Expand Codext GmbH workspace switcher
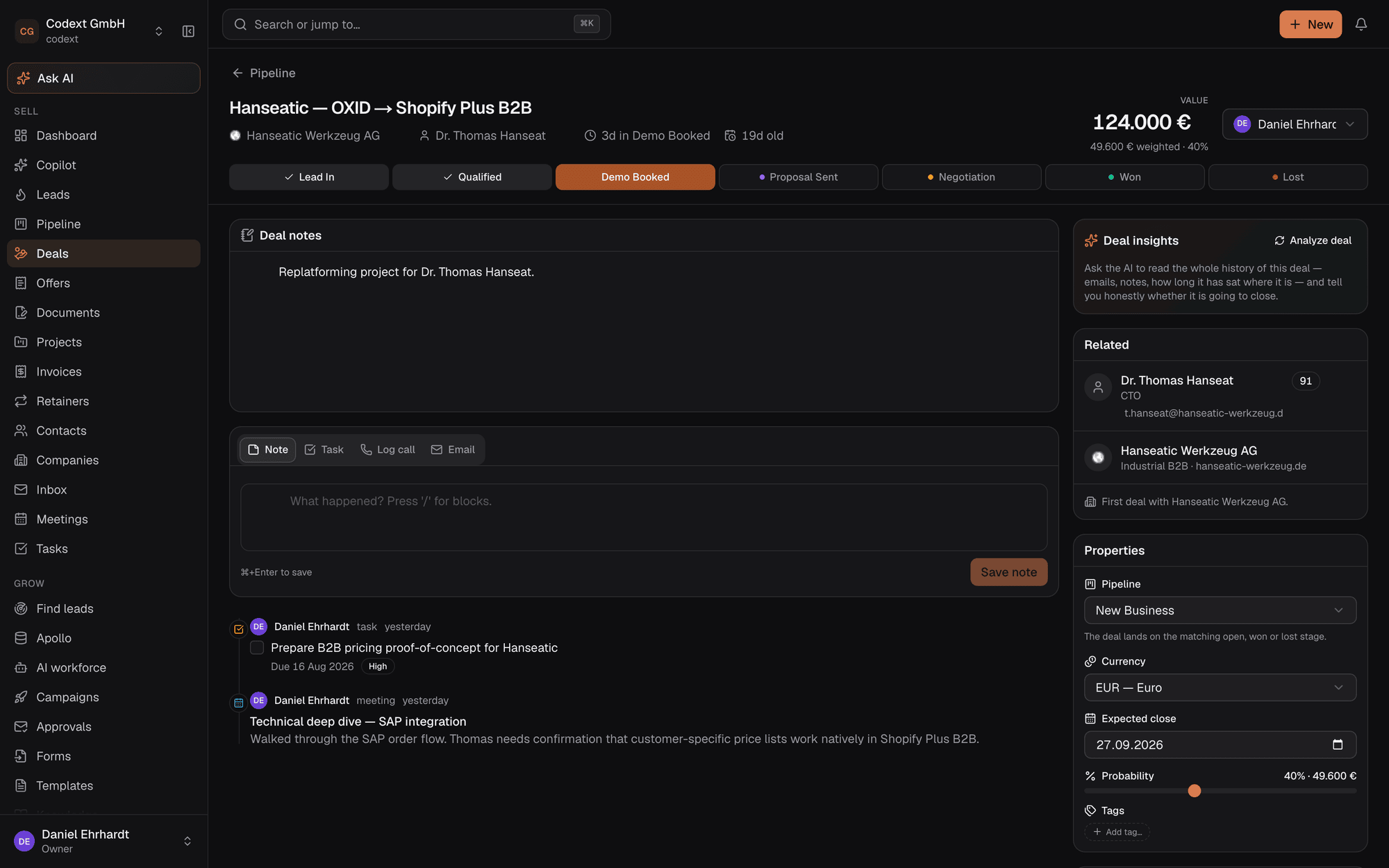The height and width of the screenshot is (868, 1389). click(x=158, y=31)
